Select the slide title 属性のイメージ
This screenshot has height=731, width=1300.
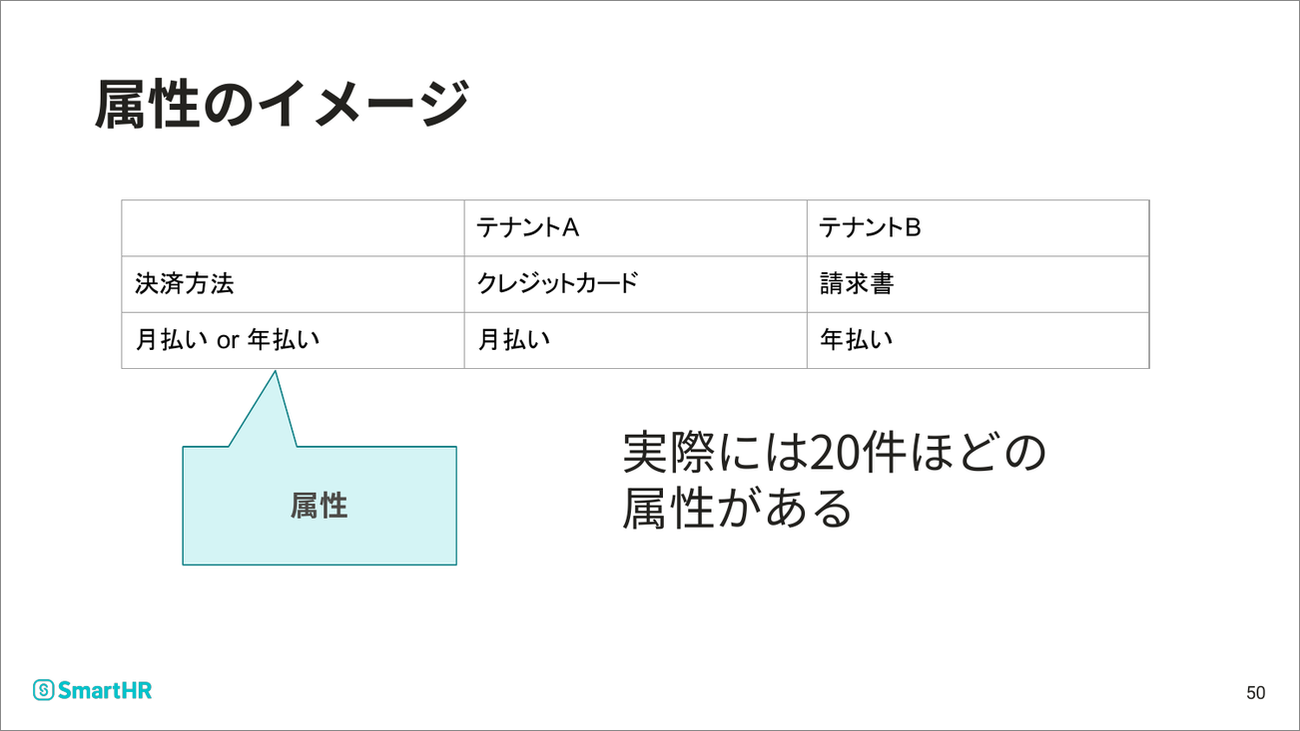[x=282, y=104]
